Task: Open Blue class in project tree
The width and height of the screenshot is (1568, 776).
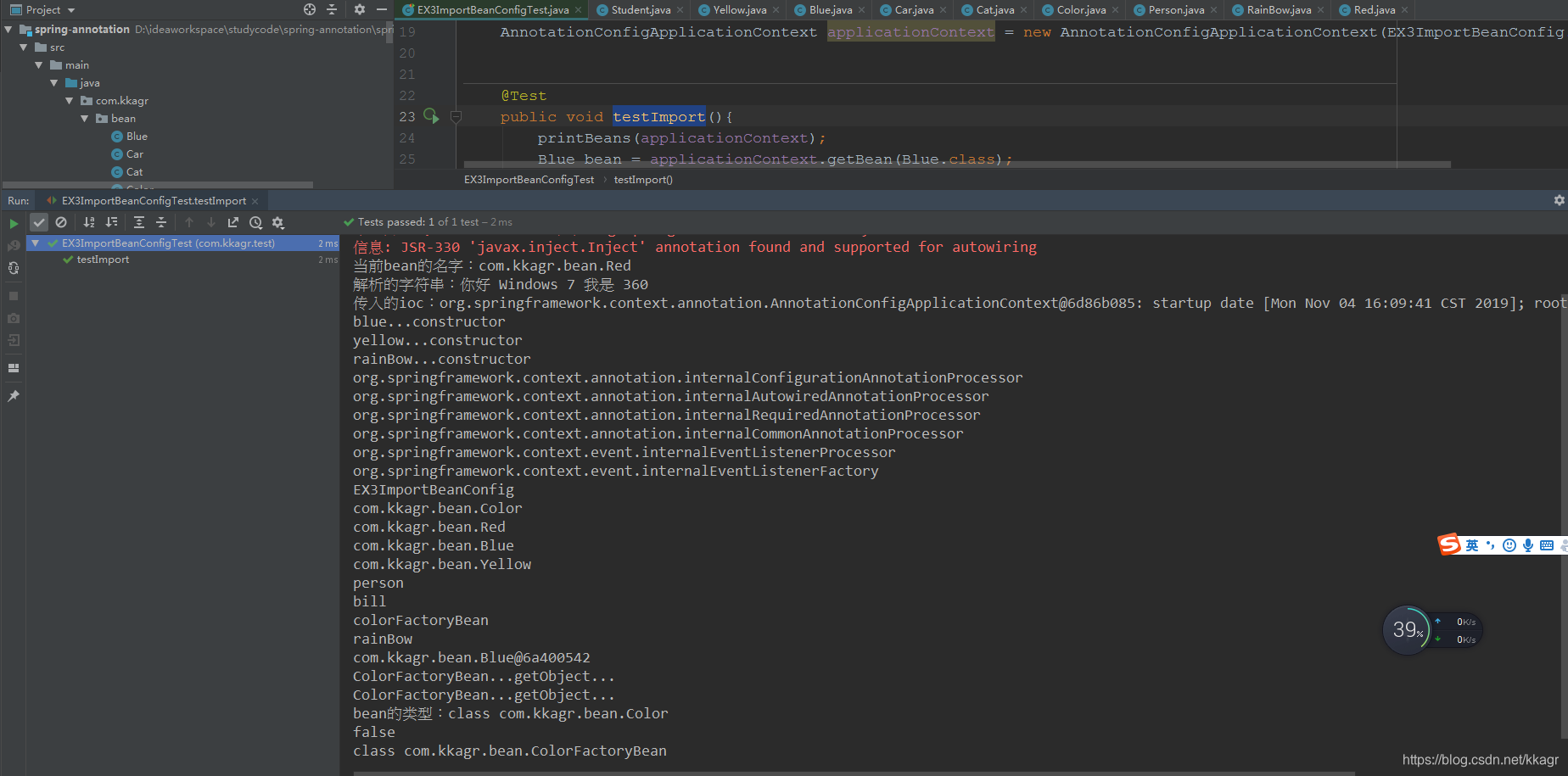Action: pyautogui.click(x=137, y=137)
